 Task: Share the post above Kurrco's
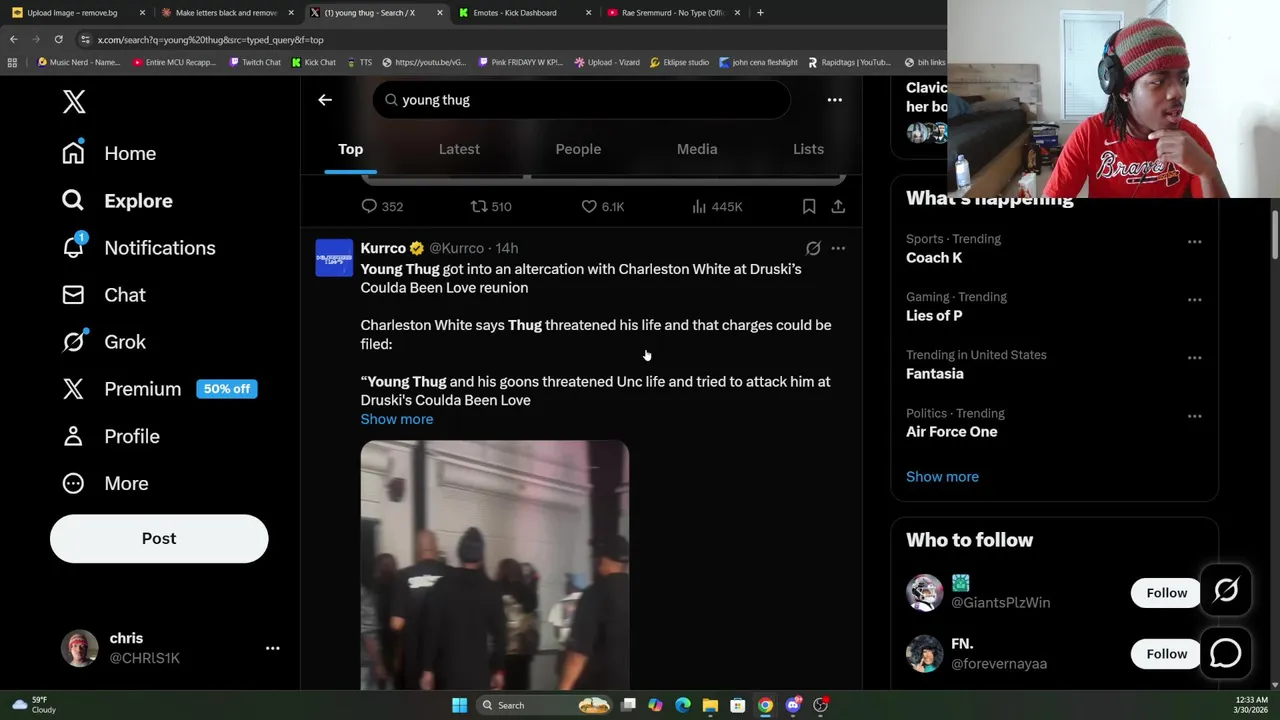(838, 206)
